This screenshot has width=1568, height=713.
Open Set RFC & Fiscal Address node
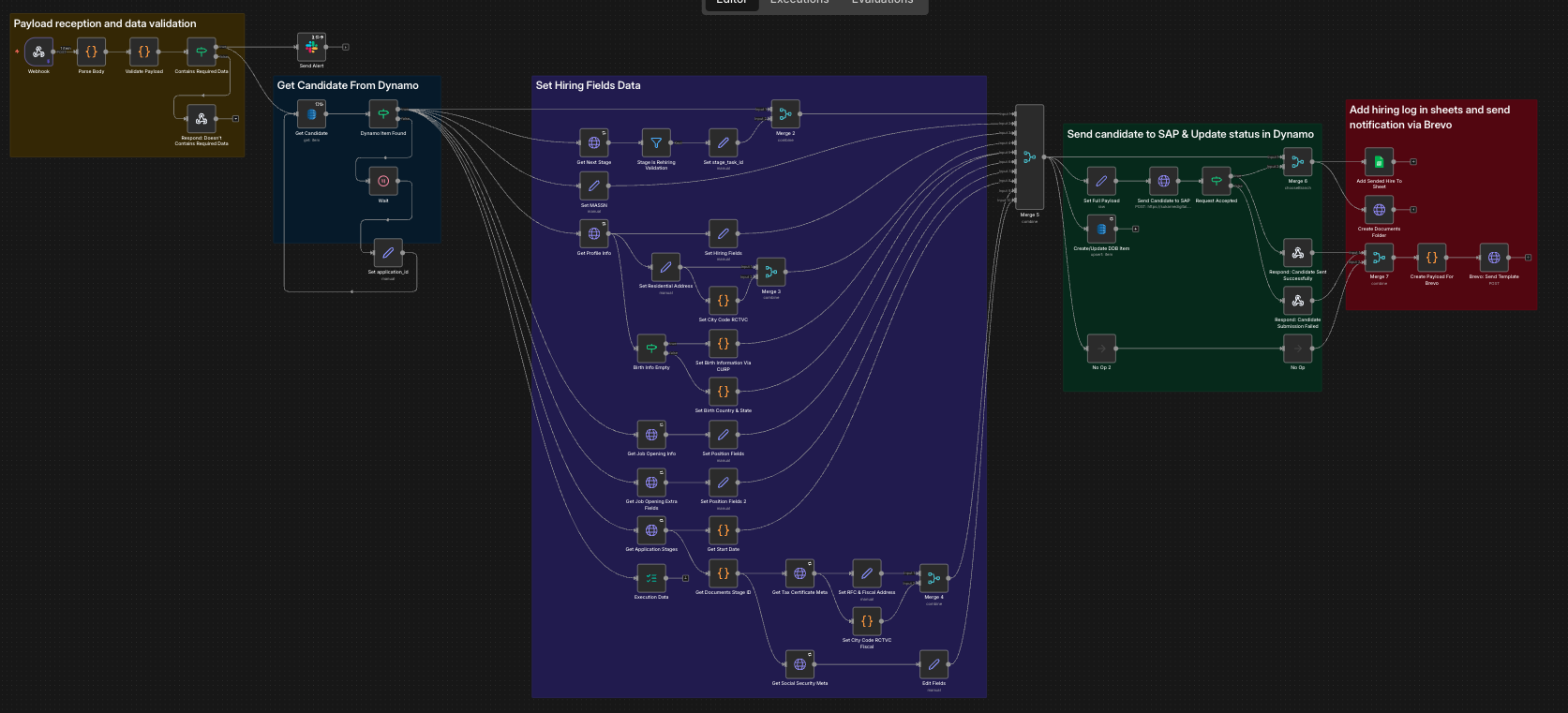click(866, 573)
